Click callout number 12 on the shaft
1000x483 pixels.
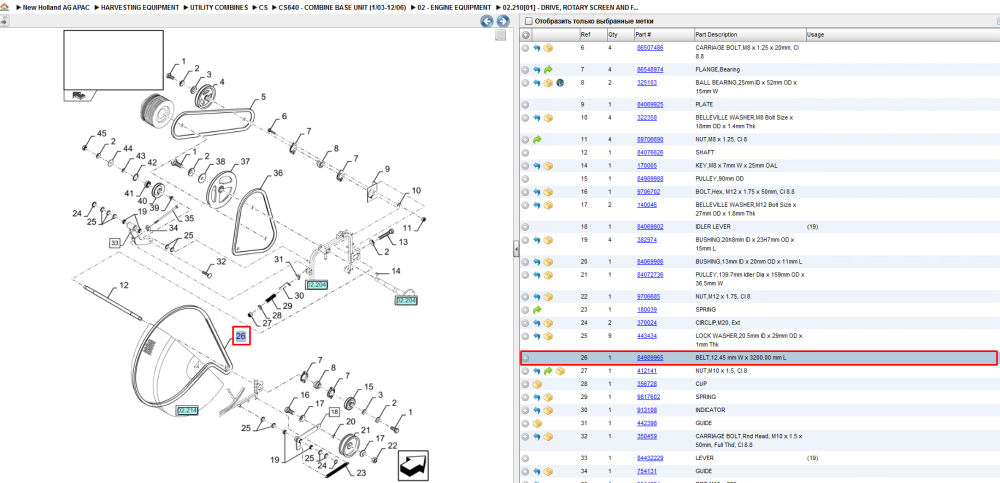(x=124, y=285)
